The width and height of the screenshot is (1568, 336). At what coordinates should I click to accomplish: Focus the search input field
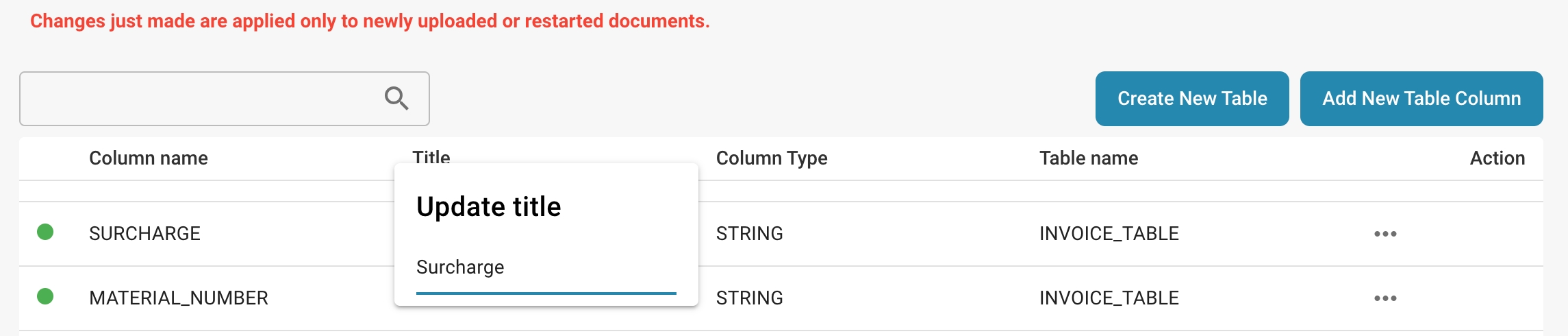(x=199, y=99)
